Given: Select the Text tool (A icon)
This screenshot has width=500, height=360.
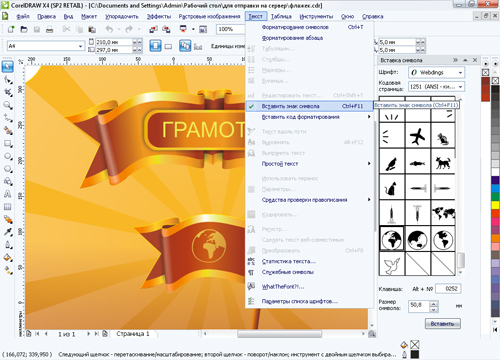Looking at the screenshot, I should [8, 194].
